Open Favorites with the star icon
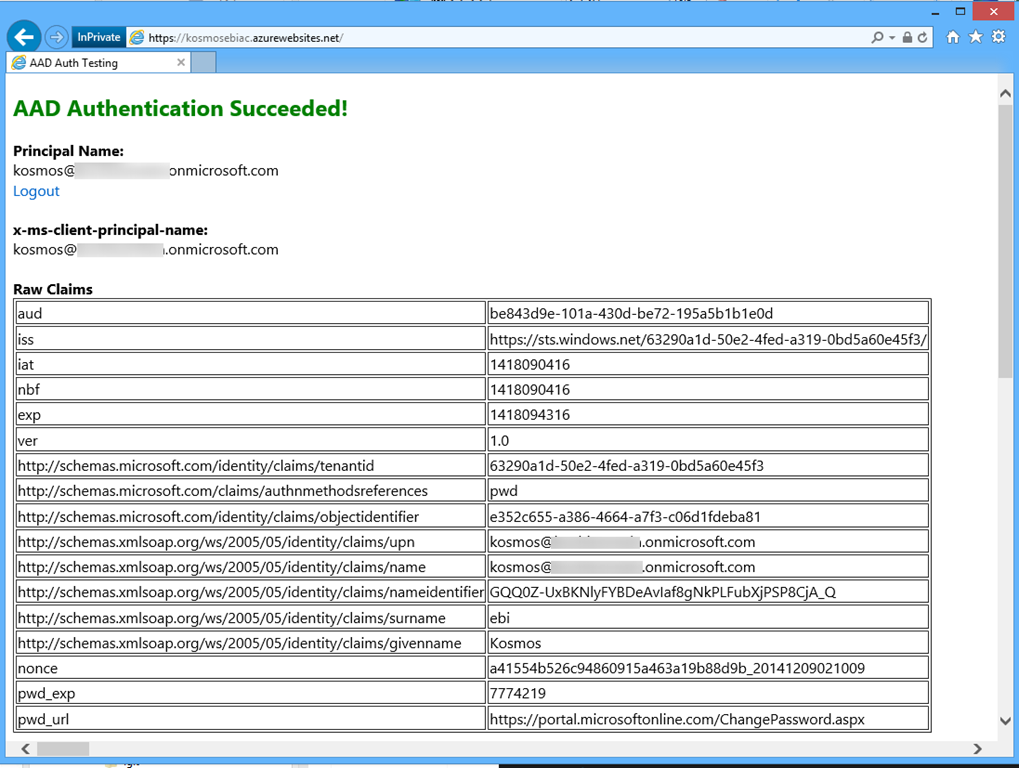The width and height of the screenshot is (1019, 768). (x=975, y=37)
